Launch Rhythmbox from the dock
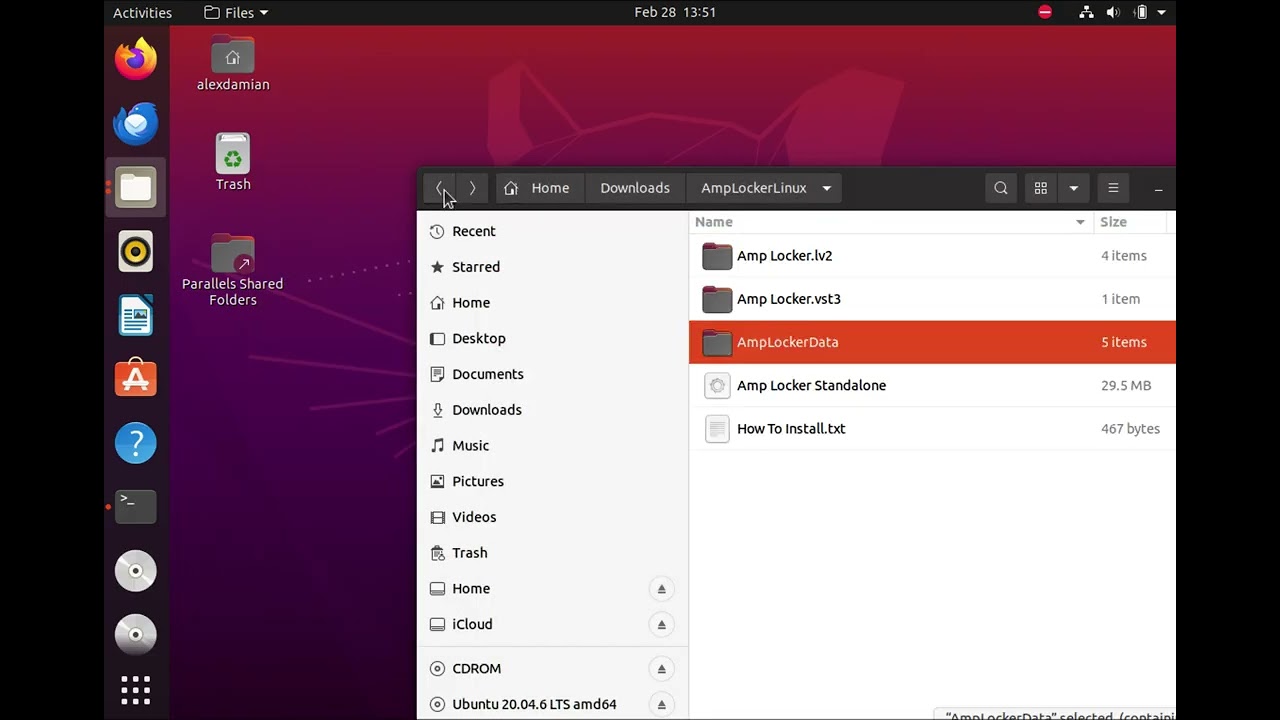The height and width of the screenshot is (720, 1280). (x=136, y=251)
